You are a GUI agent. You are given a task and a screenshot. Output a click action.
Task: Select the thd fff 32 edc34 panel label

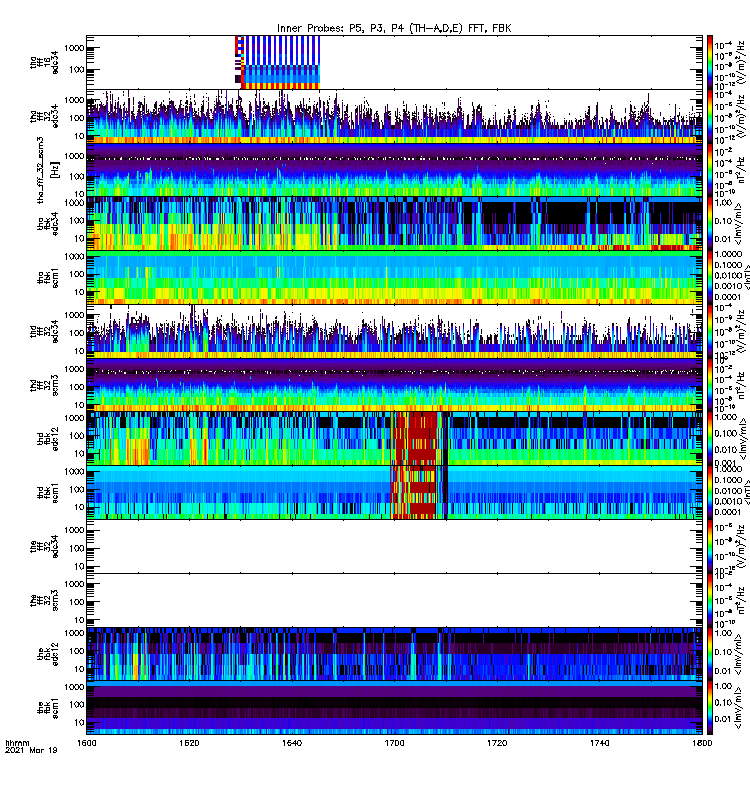[44, 331]
